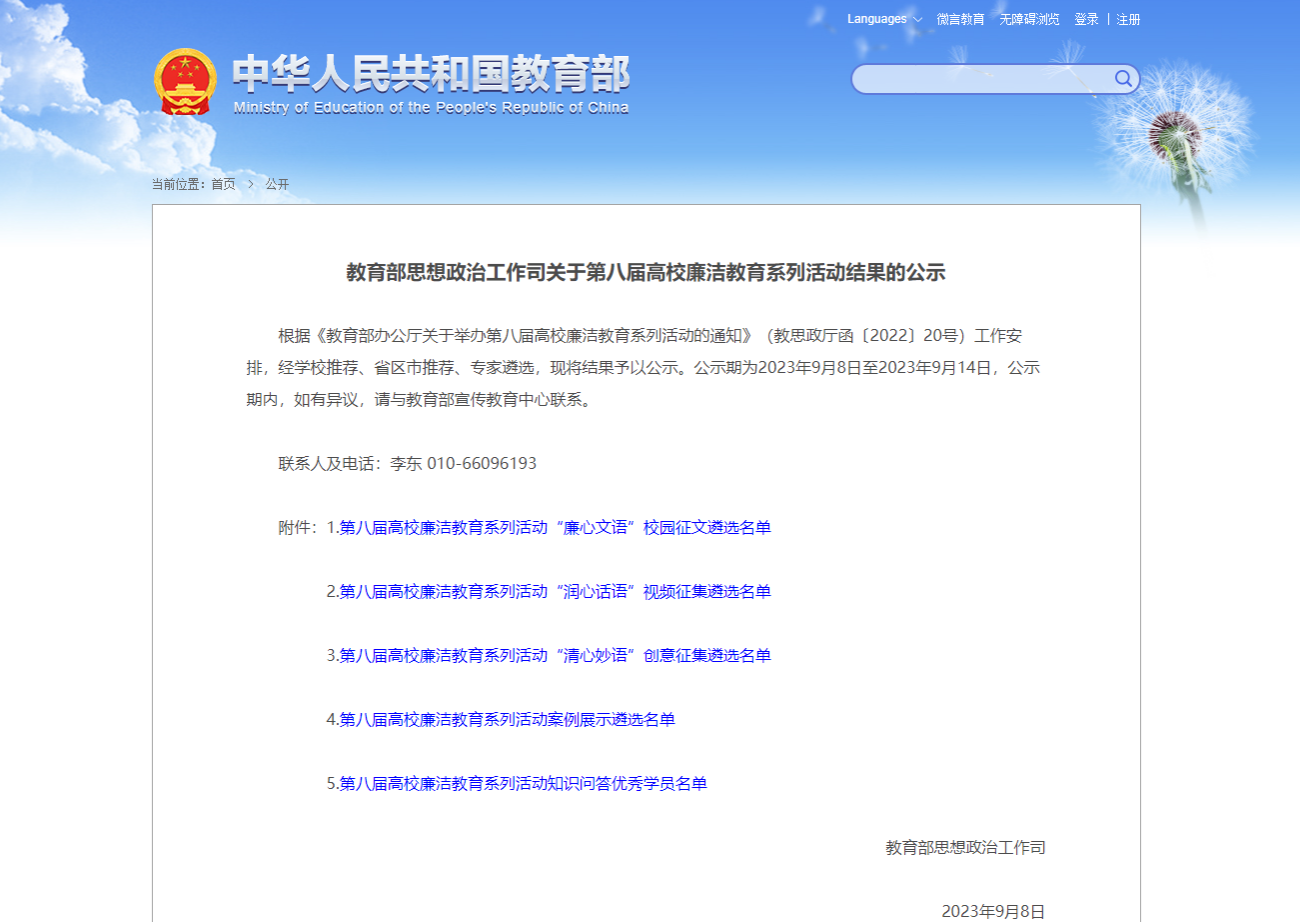Click 注册 to register

point(1128,19)
